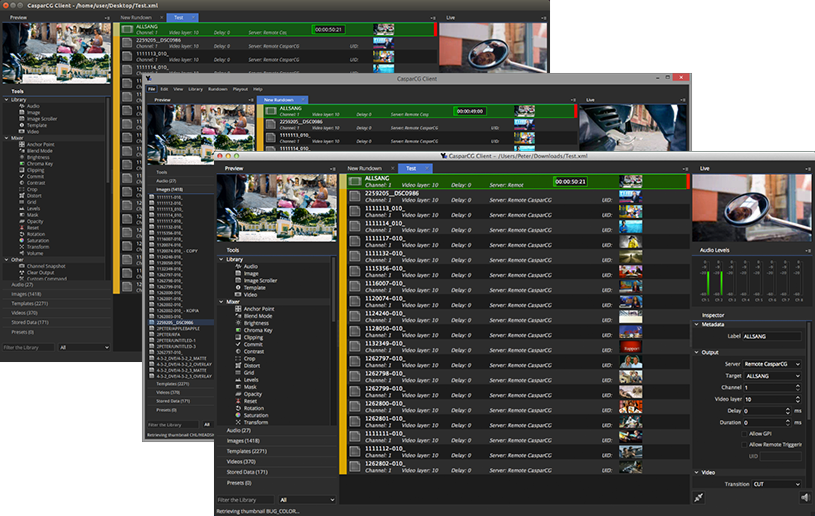Select Reset mixer tool in front window
The width and height of the screenshot is (815, 516).
click(x=246, y=401)
